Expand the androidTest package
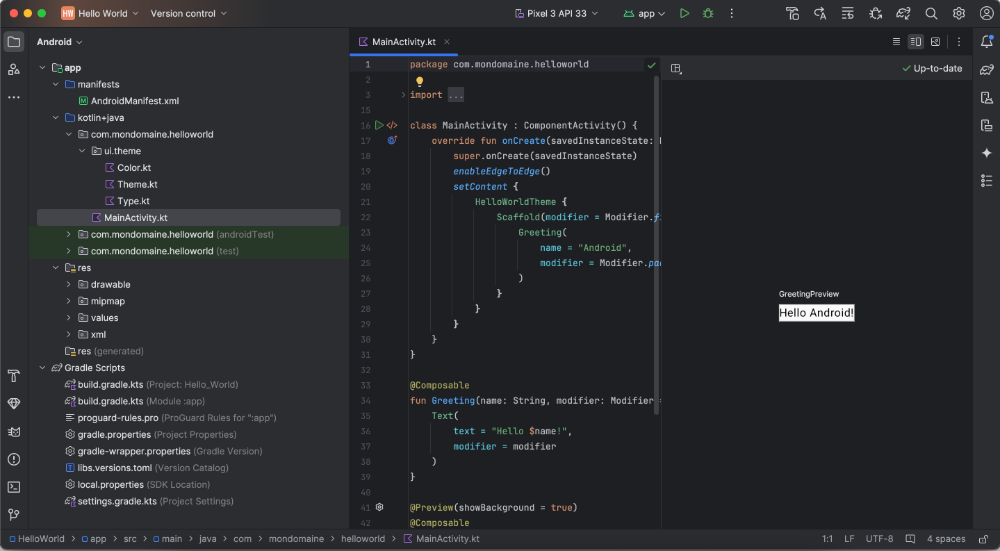Viewport: 1000px width, 551px height. click(69, 234)
